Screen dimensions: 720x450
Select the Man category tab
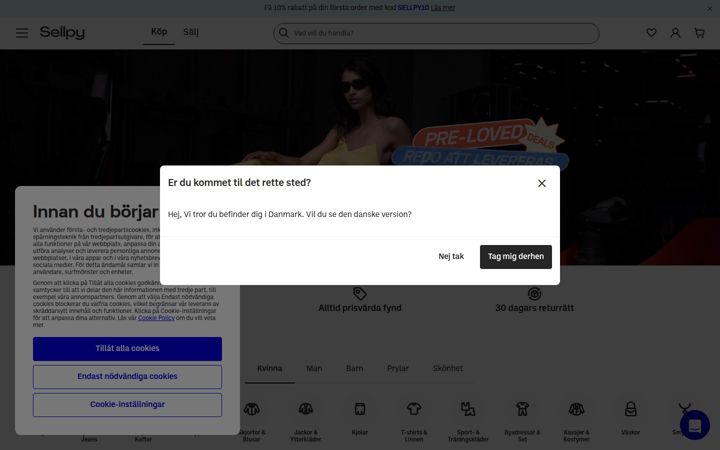pyautogui.click(x=314, y=368)
